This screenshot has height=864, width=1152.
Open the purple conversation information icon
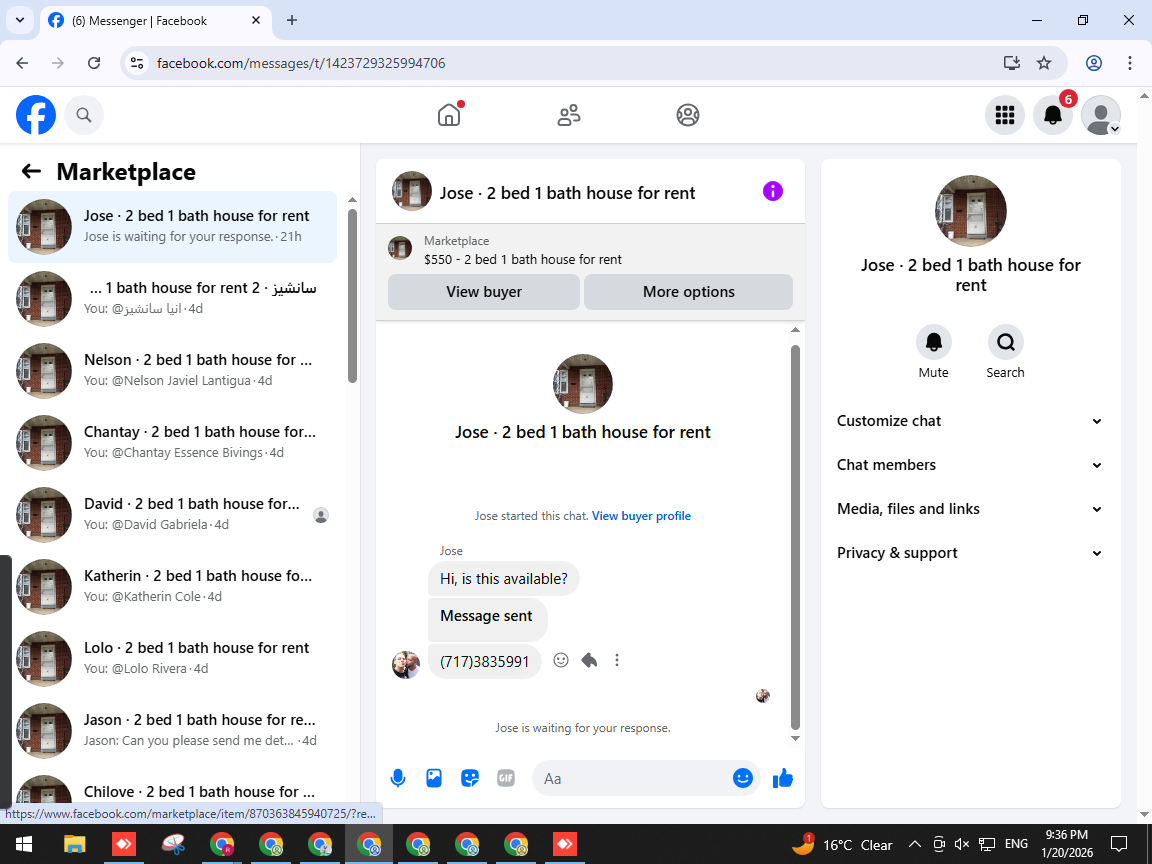(773, 191)
